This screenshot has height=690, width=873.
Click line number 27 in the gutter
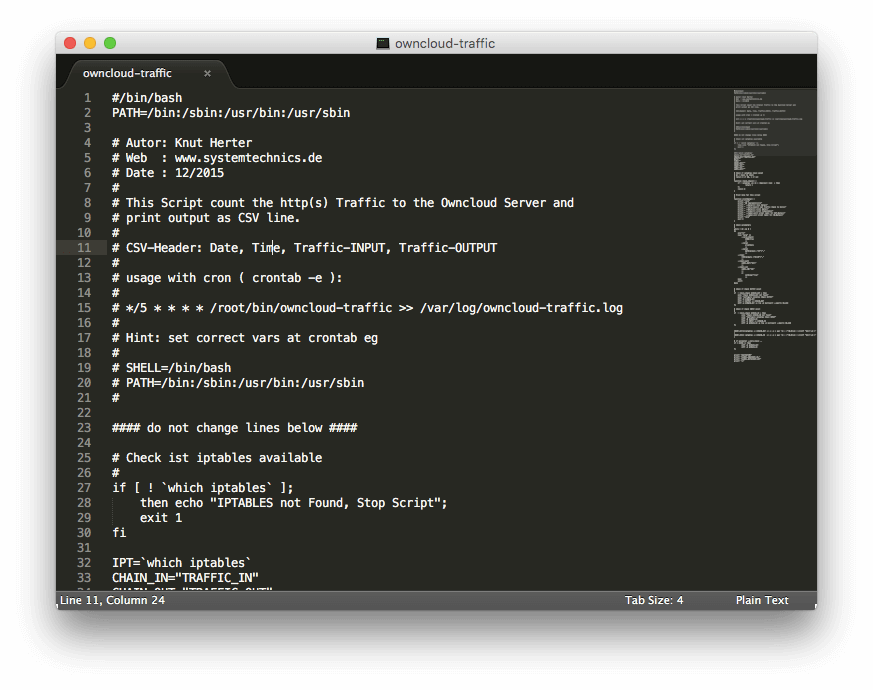(84, 488)
